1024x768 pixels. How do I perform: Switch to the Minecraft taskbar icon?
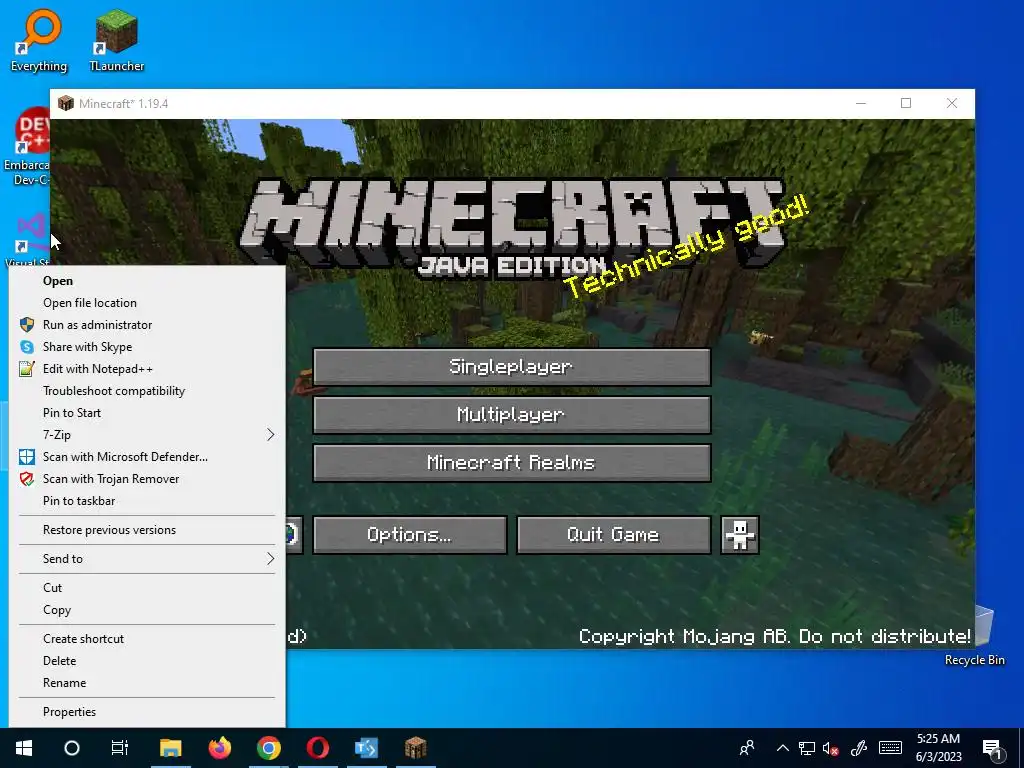point(415,748)
